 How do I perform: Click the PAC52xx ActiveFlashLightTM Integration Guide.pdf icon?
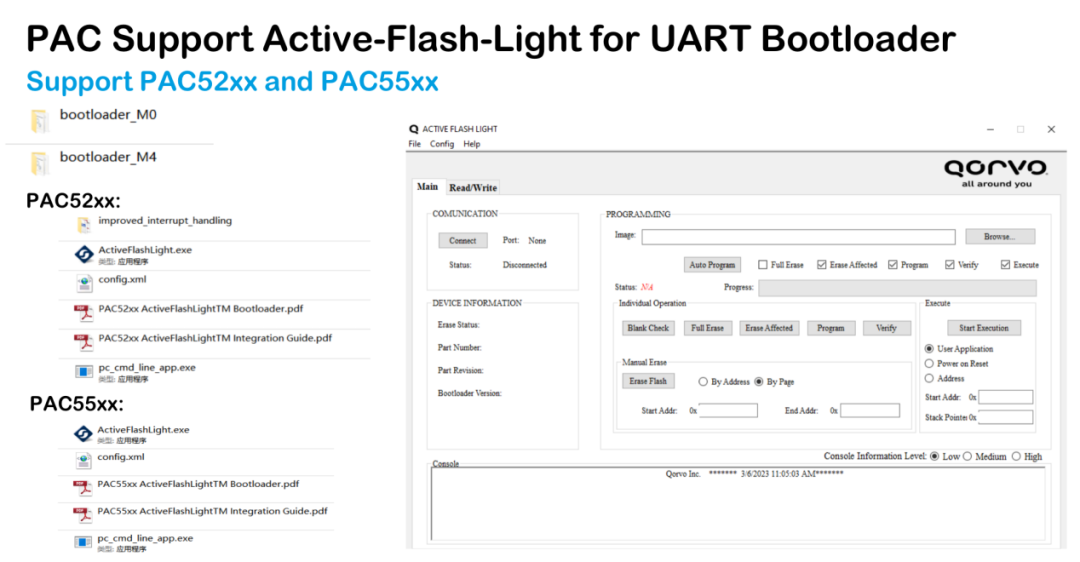84,342
